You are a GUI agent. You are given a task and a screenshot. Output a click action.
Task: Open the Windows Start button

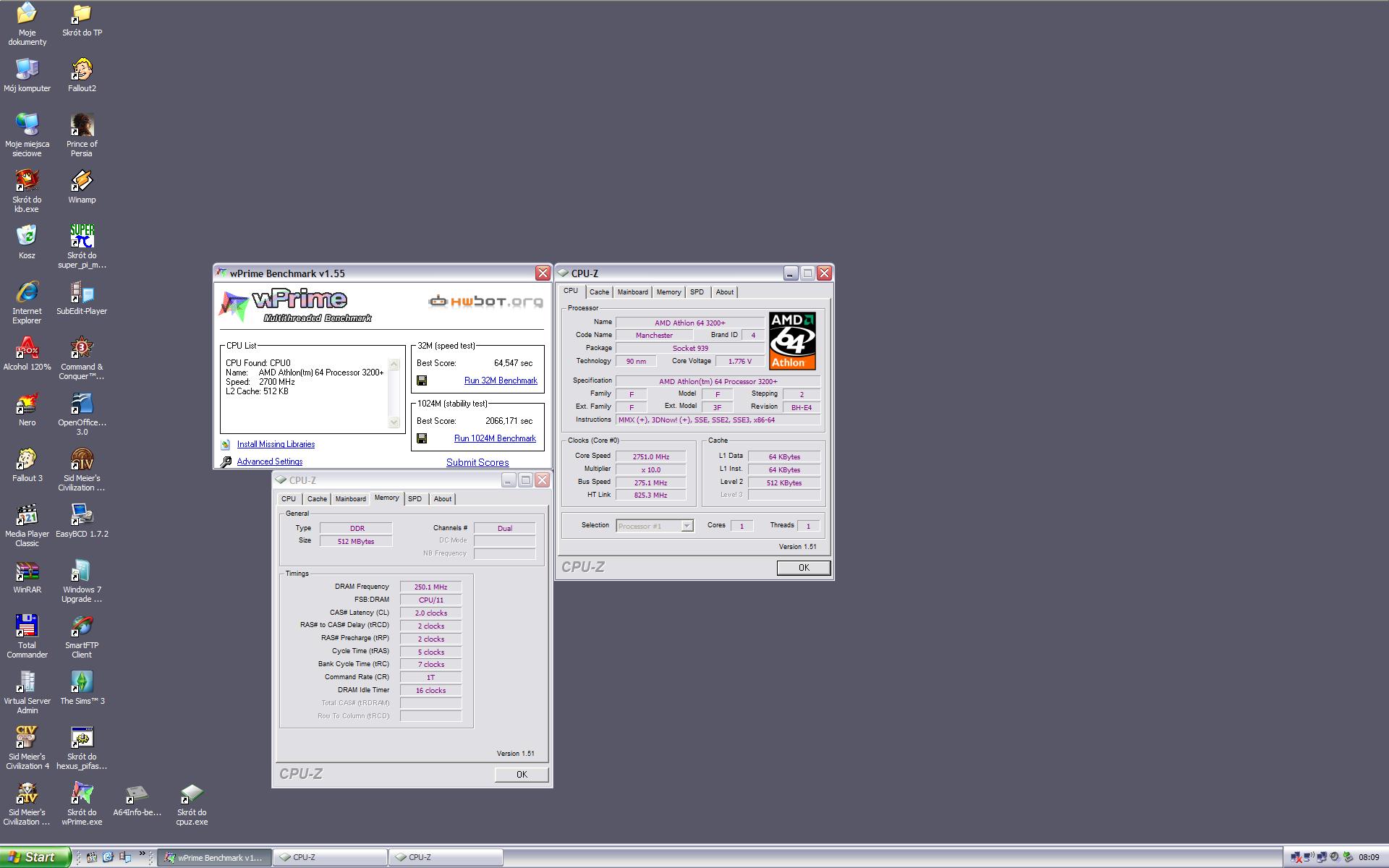(x=35, y=857)
